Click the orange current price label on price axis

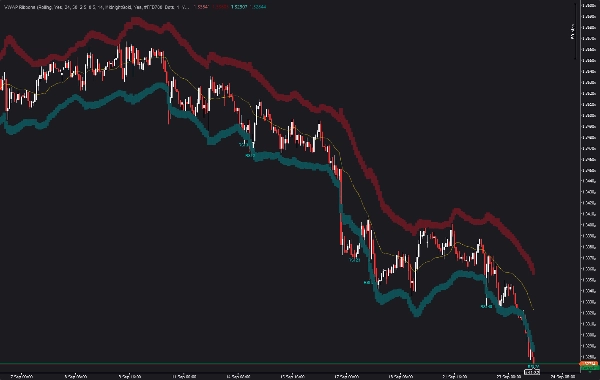point(589,363)
